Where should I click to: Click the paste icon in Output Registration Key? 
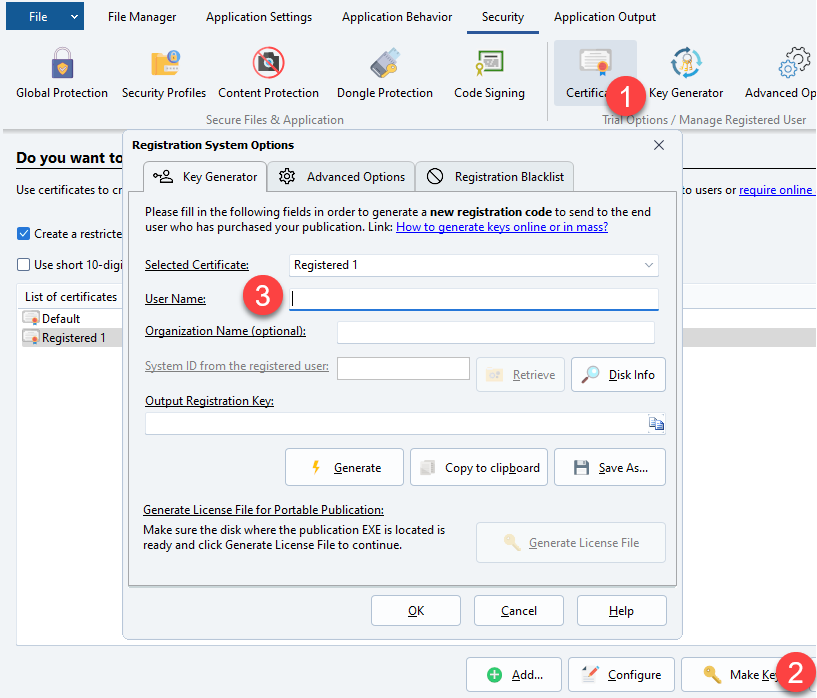pos(656,424)
